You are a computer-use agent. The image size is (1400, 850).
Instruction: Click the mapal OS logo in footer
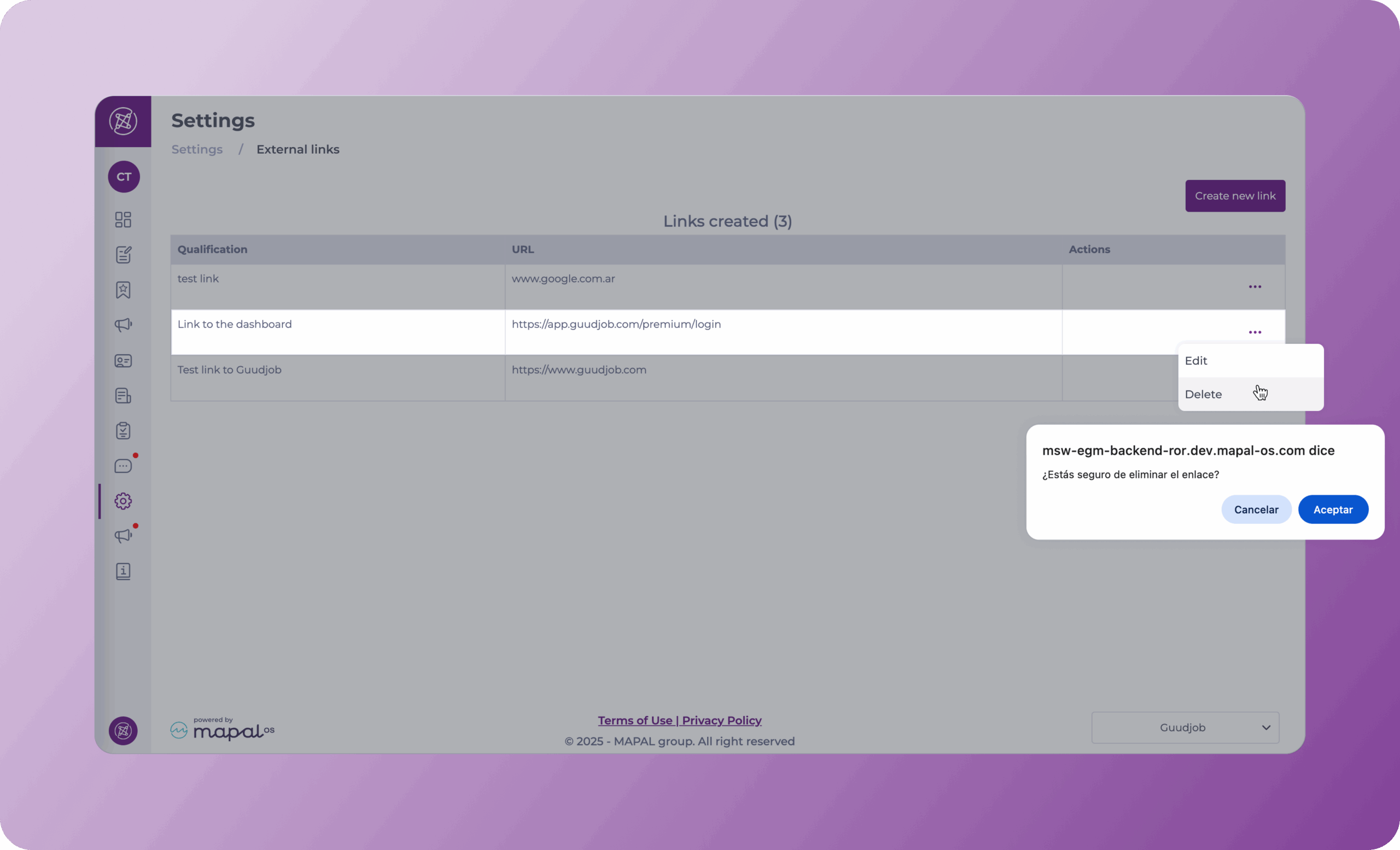[223, 729]
